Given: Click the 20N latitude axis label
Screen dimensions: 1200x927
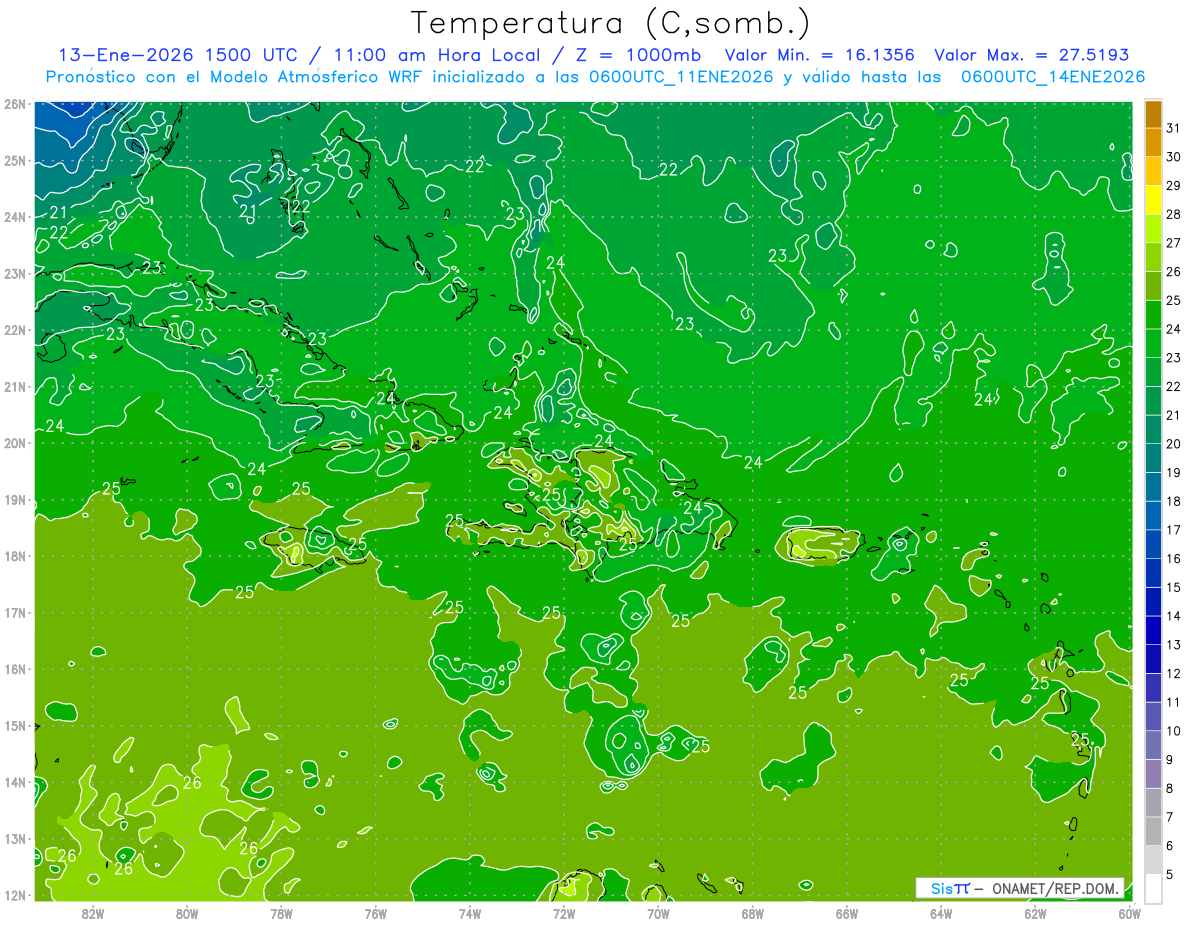Looking at the screenshot, I should coord(14,443).
